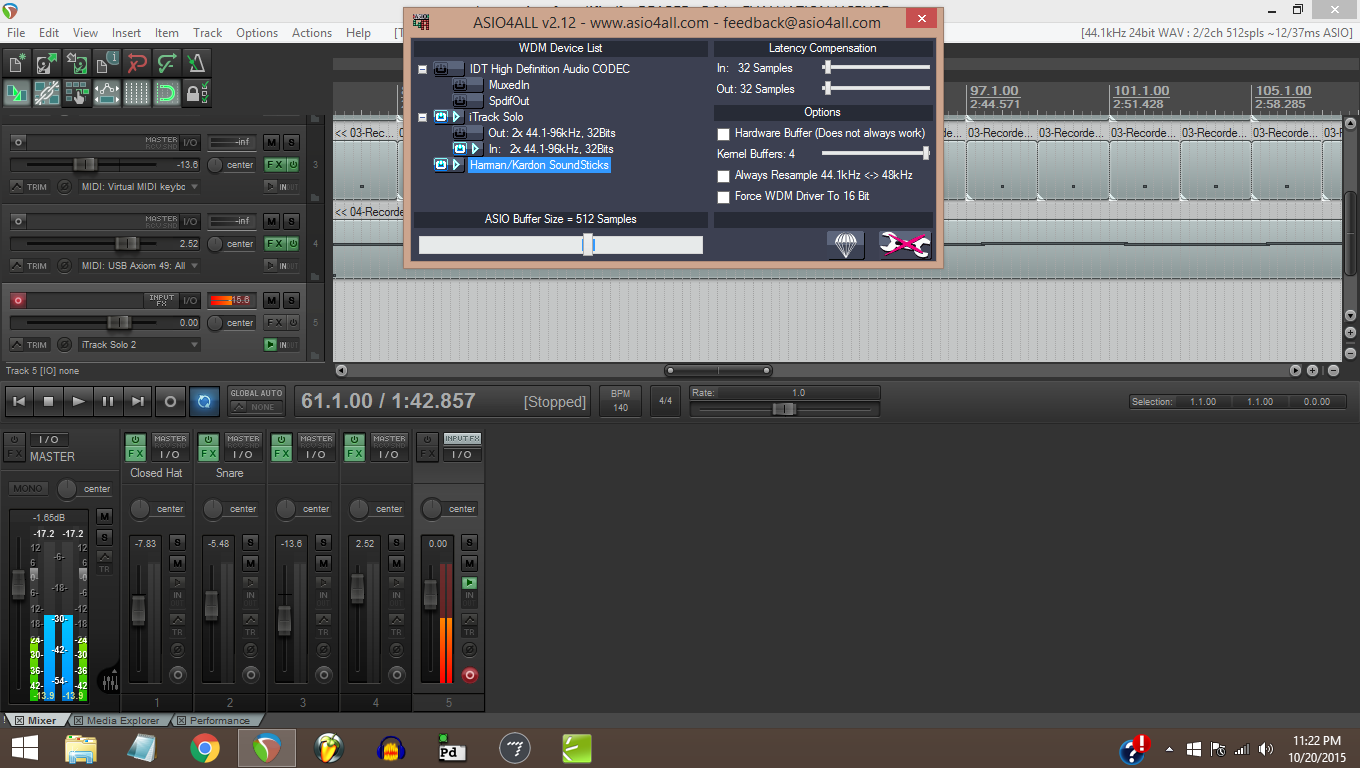Save the project via toolbar icon

(x=76, y=62)
